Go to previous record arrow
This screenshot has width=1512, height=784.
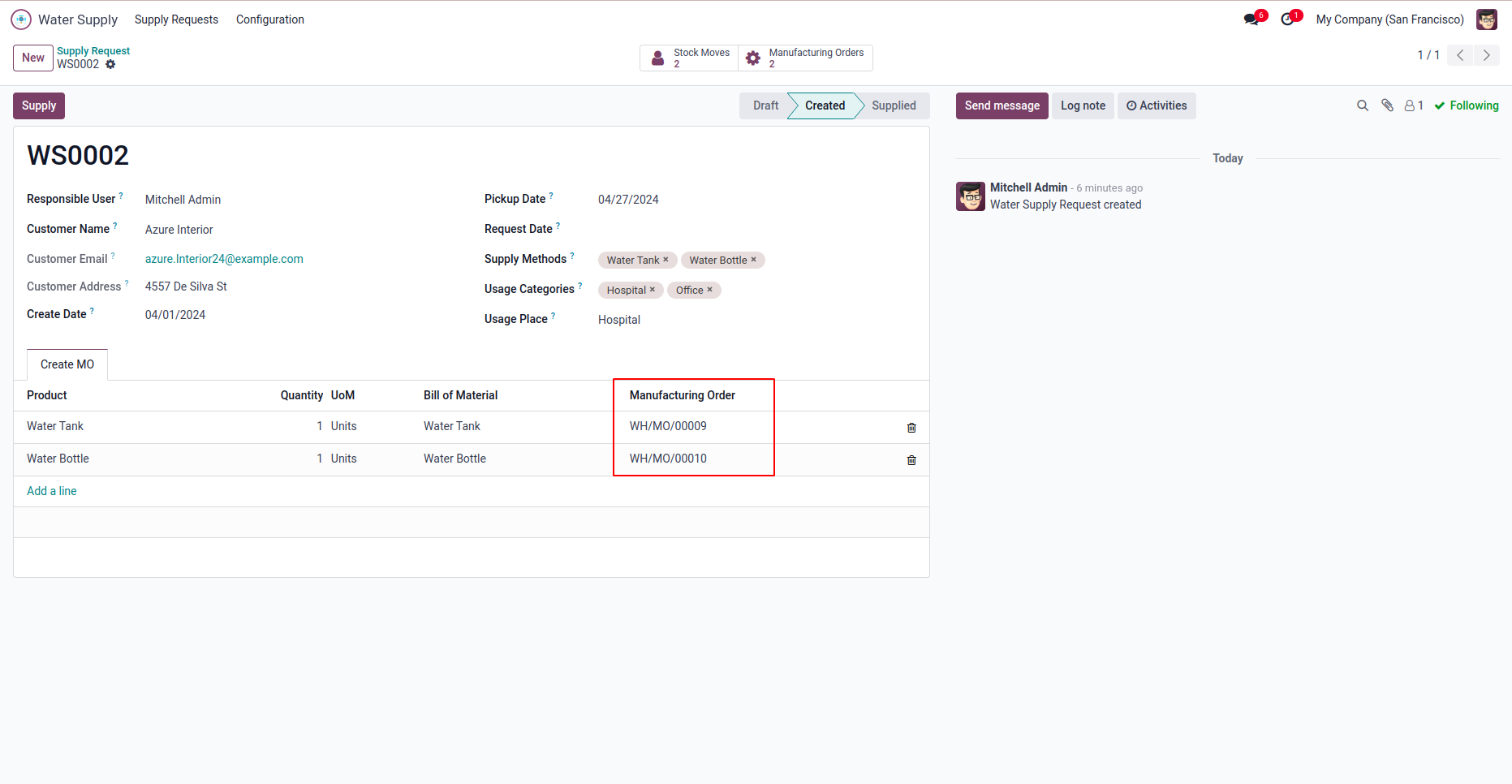(1460, 55)
